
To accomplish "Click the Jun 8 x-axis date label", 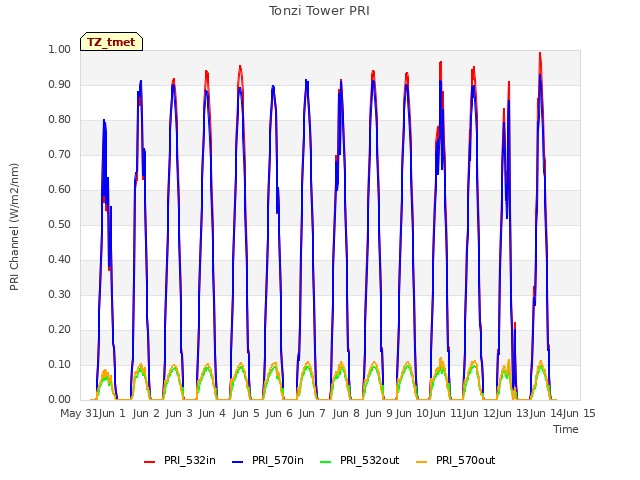I will pos(346,413).
